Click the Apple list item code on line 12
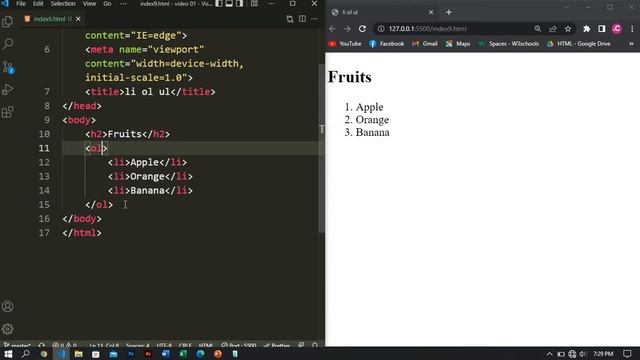640x360 pixels. (x=147, y=162)
